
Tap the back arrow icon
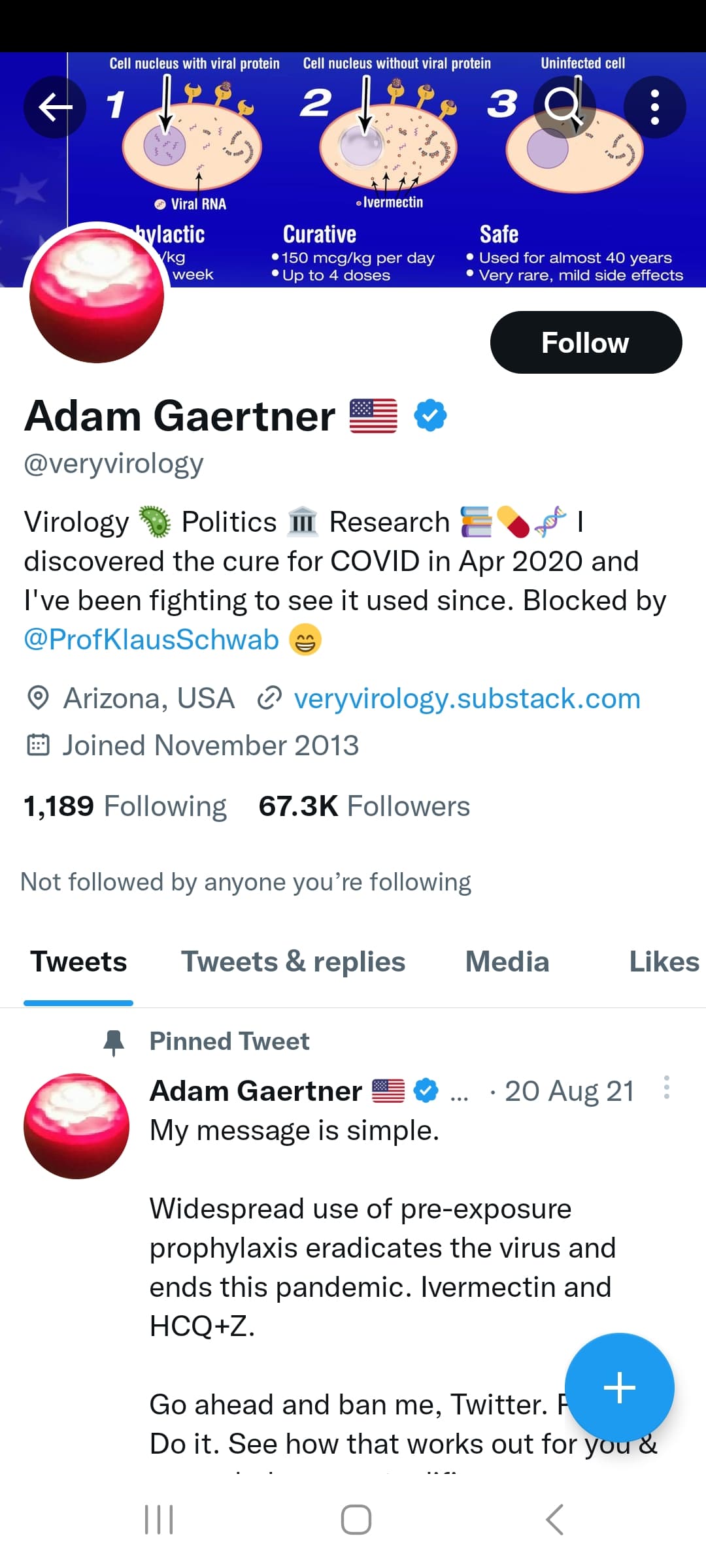point(55,107)
